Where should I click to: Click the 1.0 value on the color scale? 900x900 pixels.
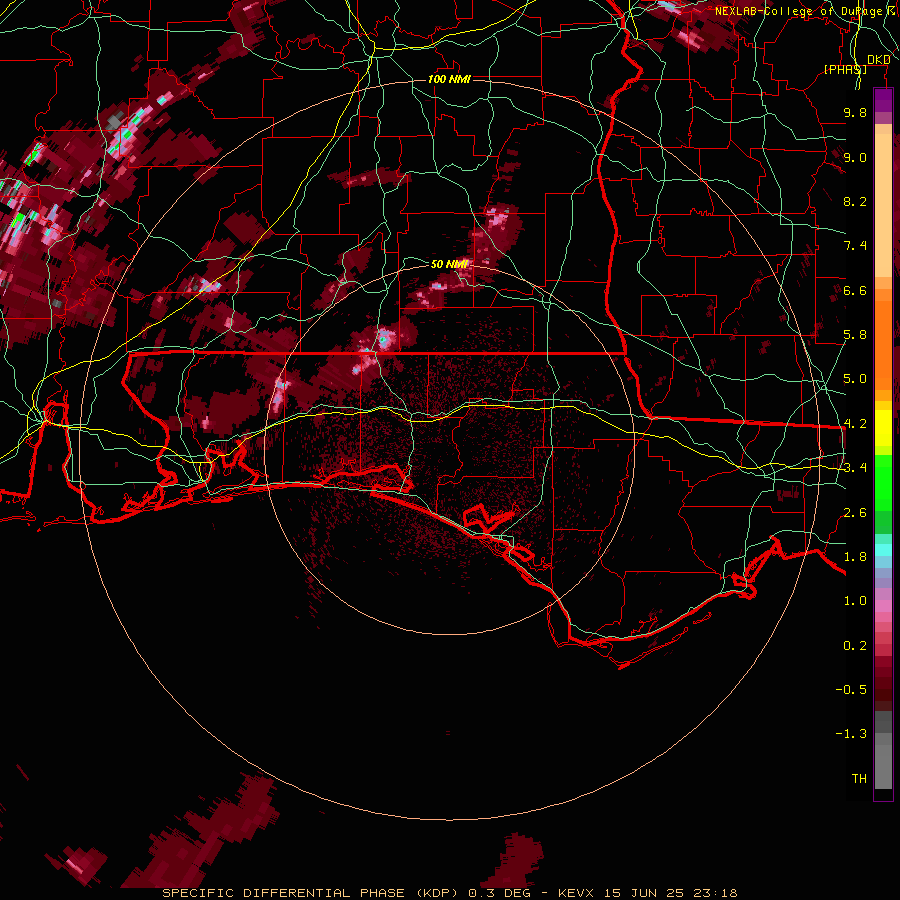coord(855,601)
